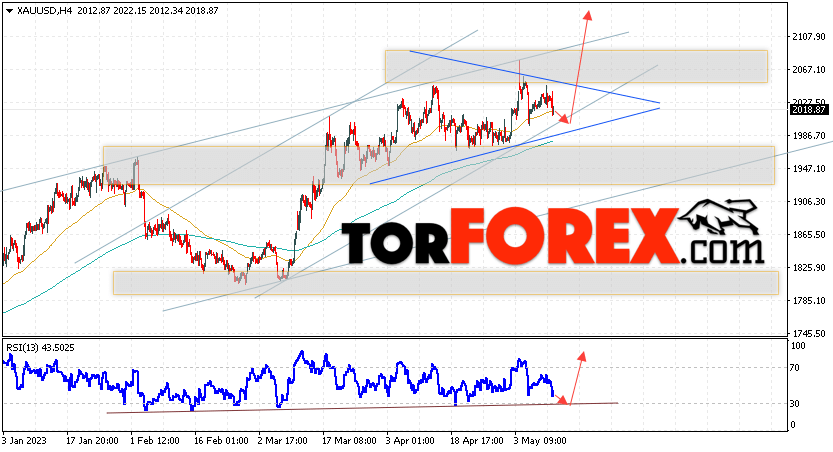833x452 pixels.
Task: Select the RSI 100 level label
Action: pyautogui.click(x=798, y=346)
